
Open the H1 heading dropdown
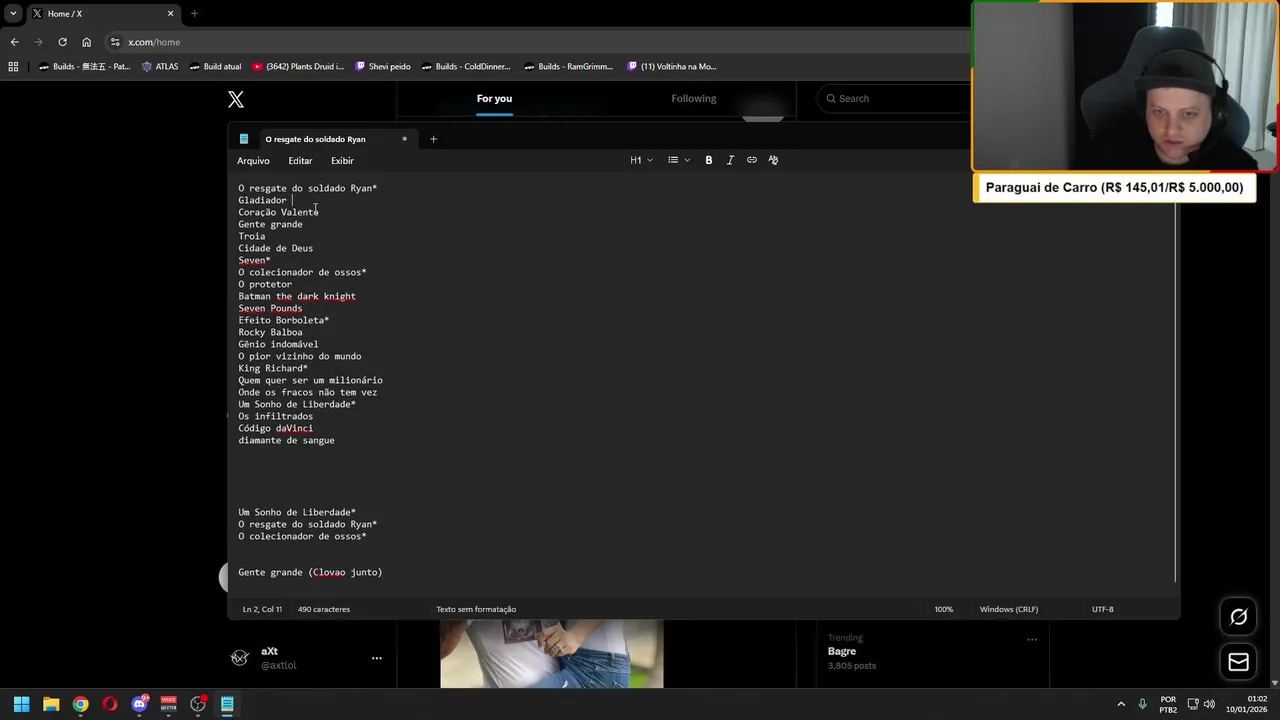641,160
